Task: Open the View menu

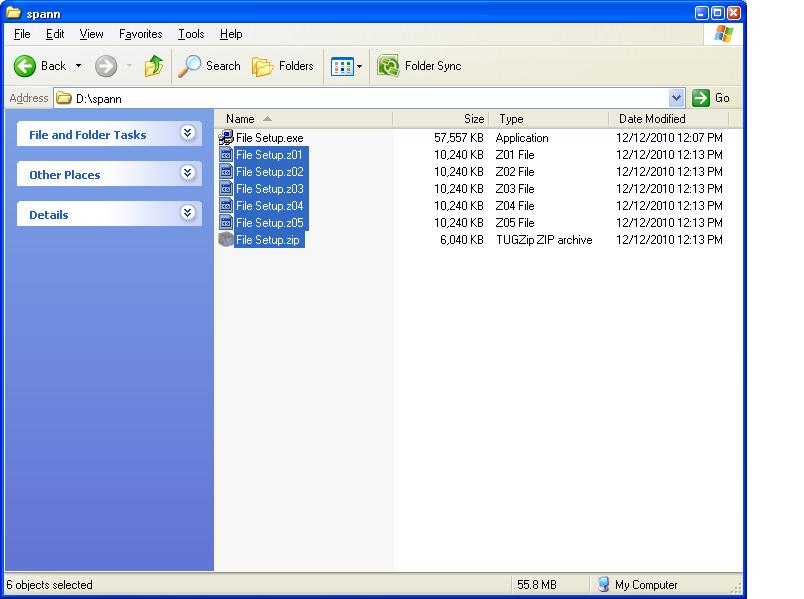Action: click(x=91, y=34)
